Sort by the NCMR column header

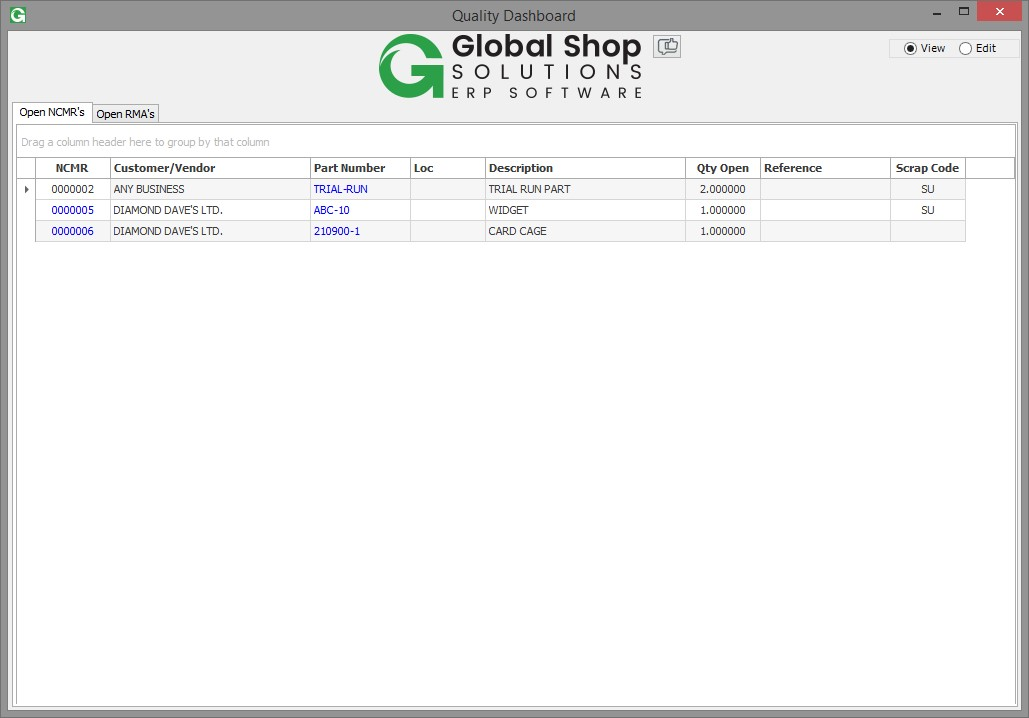click(x=72, y=168)
